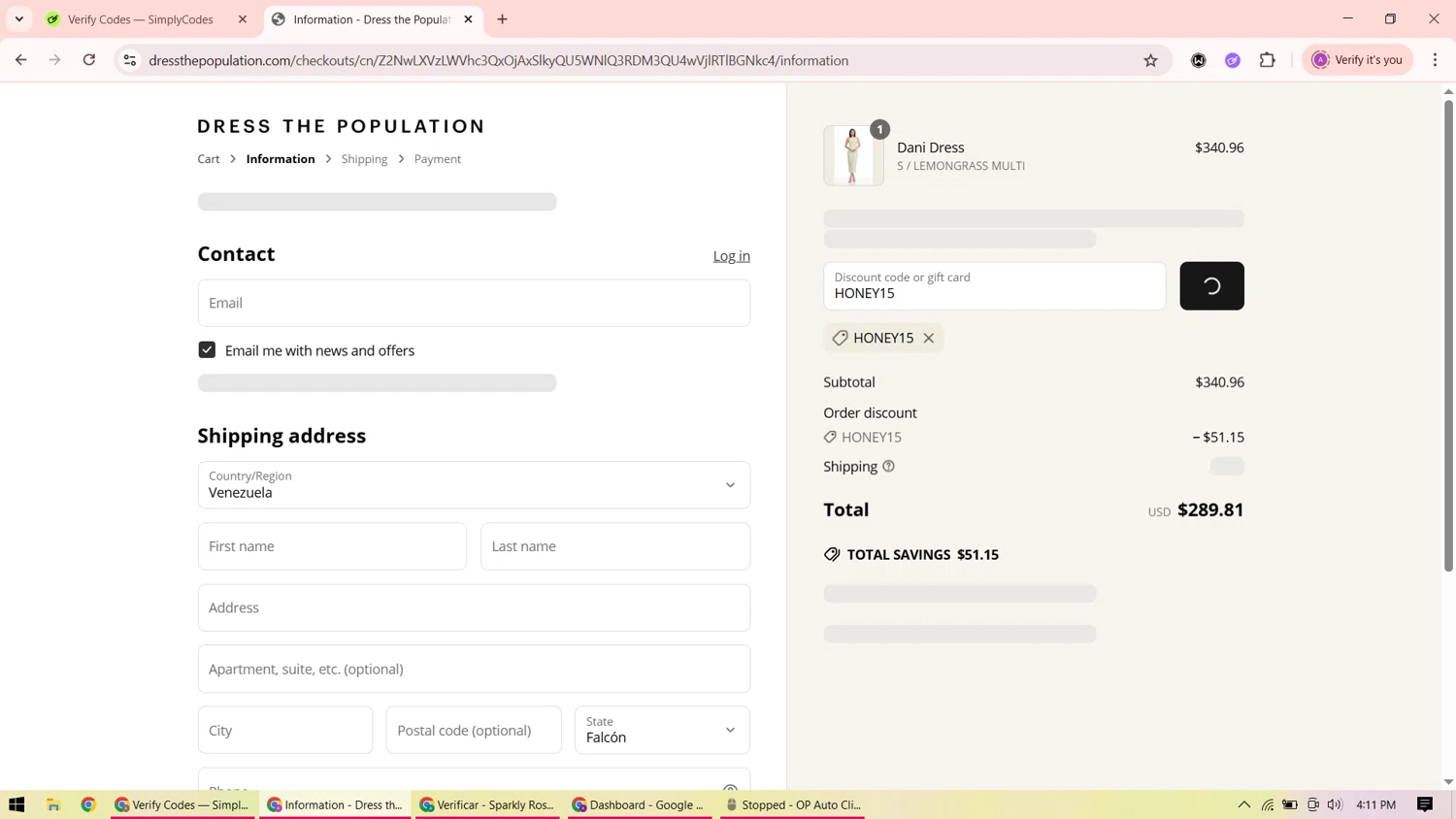View site information icon in address bar
Screen dimensions: 1456x819
[129, 60]
